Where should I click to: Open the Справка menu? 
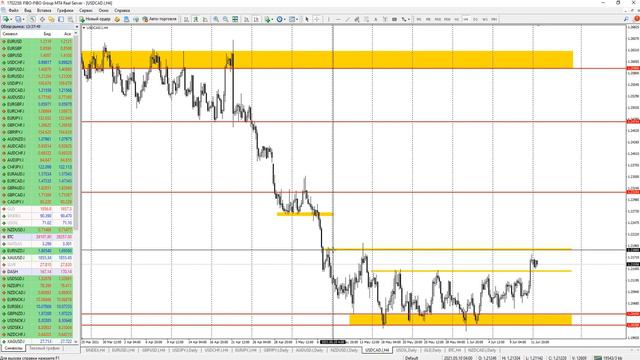point(122,10)
